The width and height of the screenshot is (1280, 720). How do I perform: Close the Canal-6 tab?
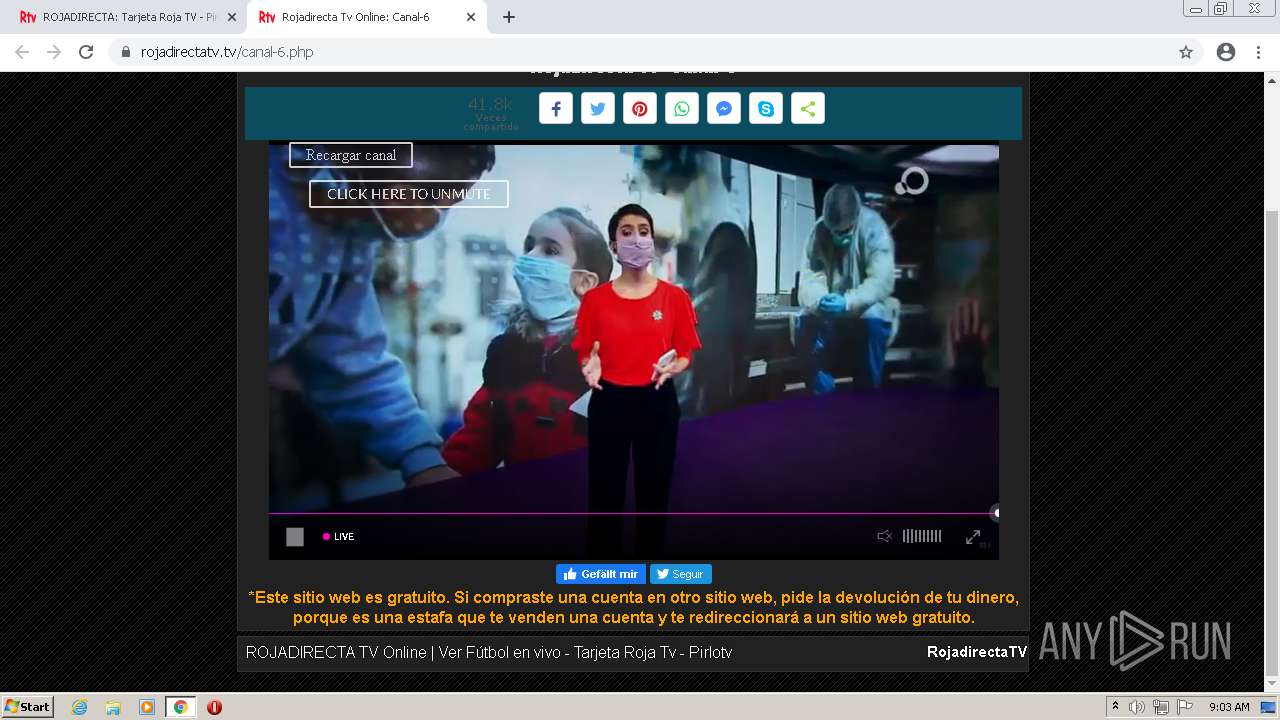coord(471,17)
